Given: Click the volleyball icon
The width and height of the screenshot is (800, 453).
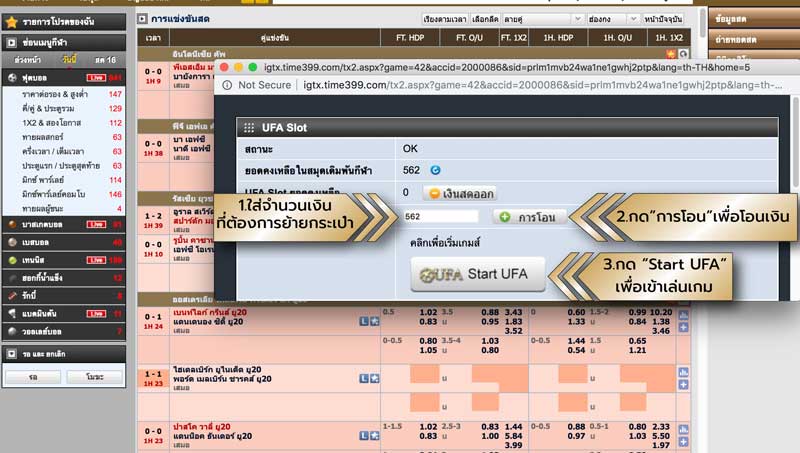Looking at the screenshot, I should pyautogui.click(x=12, y=332).
